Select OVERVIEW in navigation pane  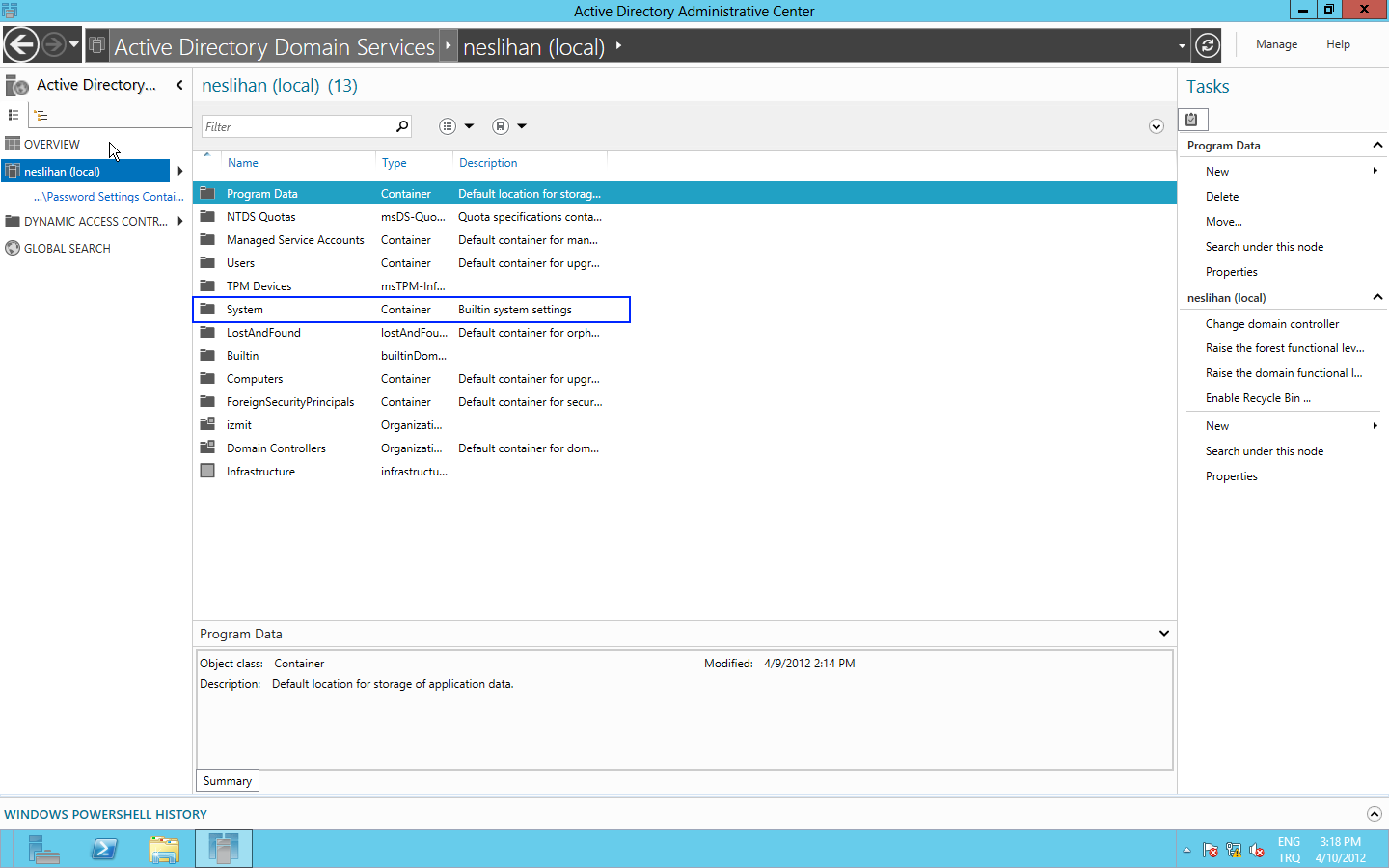[x=52, y=144]
